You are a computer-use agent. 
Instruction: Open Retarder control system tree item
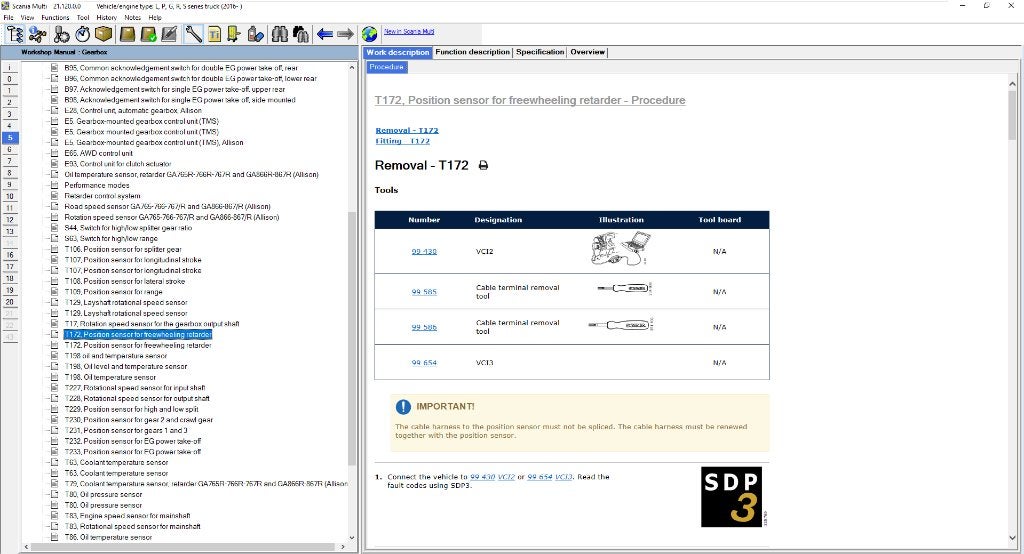[x=102, y=196]
